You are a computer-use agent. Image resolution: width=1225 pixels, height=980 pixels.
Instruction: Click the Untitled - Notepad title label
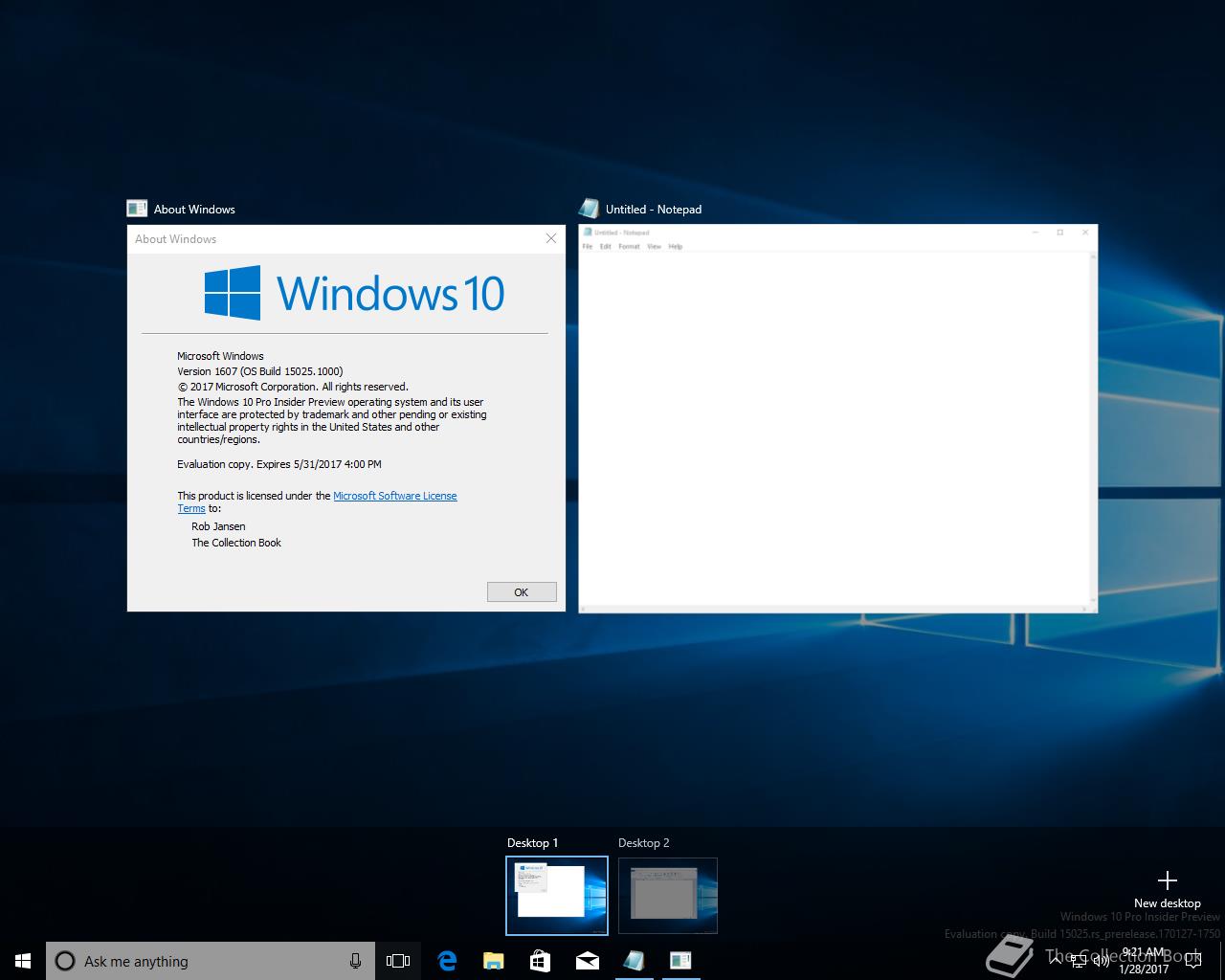(654, 209)
